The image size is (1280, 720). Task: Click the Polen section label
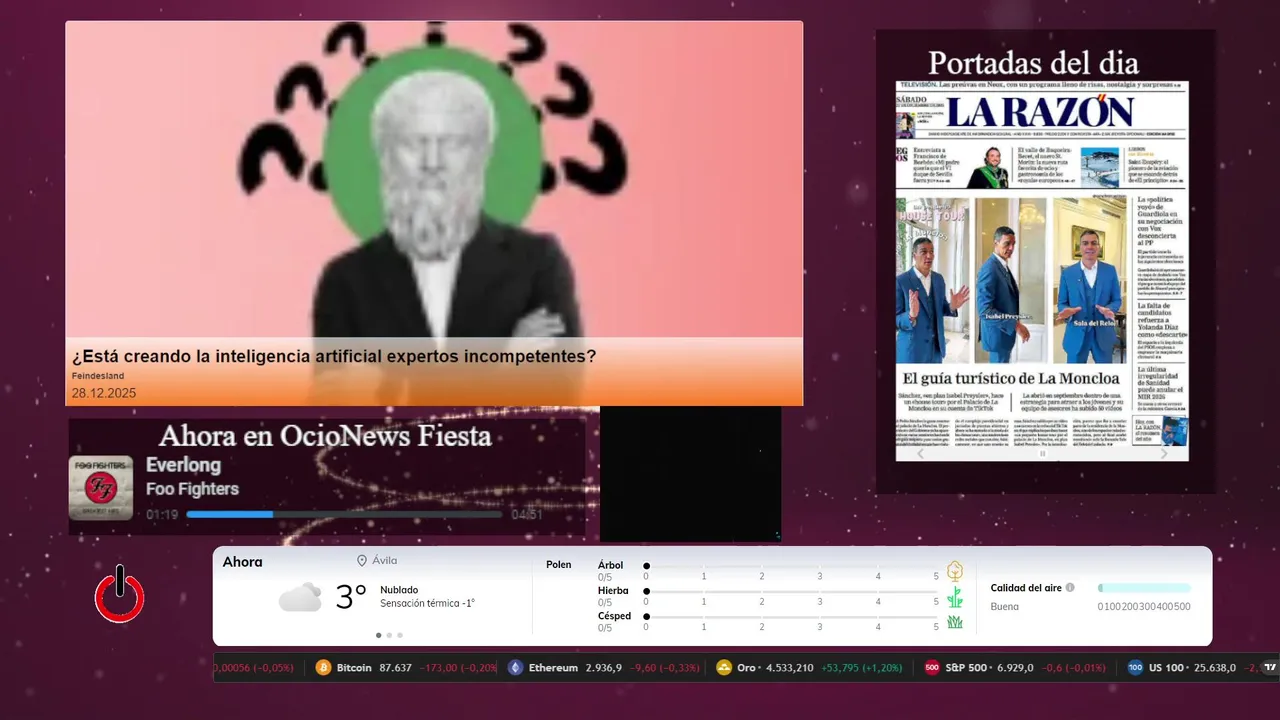pyautogui.click(x=559, y=565)
